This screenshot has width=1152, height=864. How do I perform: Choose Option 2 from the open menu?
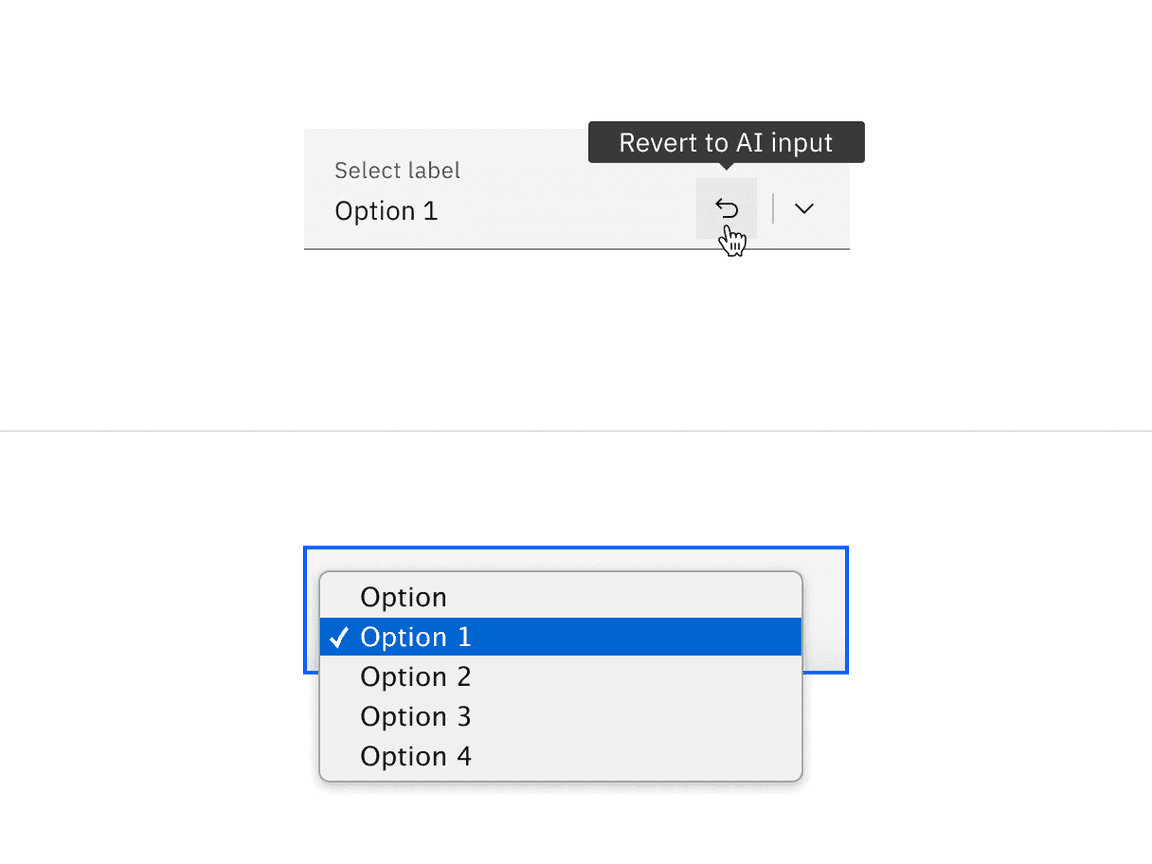pos(415,676)
